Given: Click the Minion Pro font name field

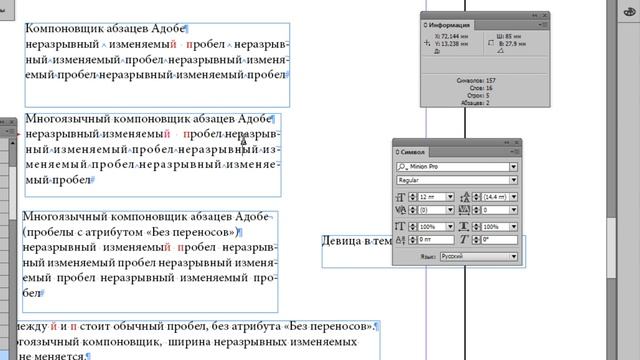Looking at the screenshot, I should [x=453, y=167].
